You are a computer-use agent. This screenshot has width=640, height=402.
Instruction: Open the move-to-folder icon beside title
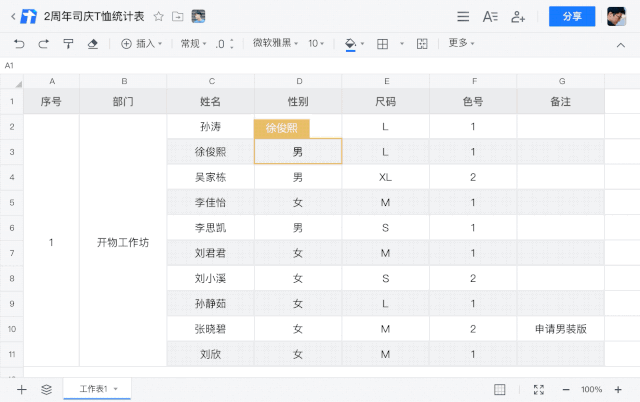coord(177,16)
